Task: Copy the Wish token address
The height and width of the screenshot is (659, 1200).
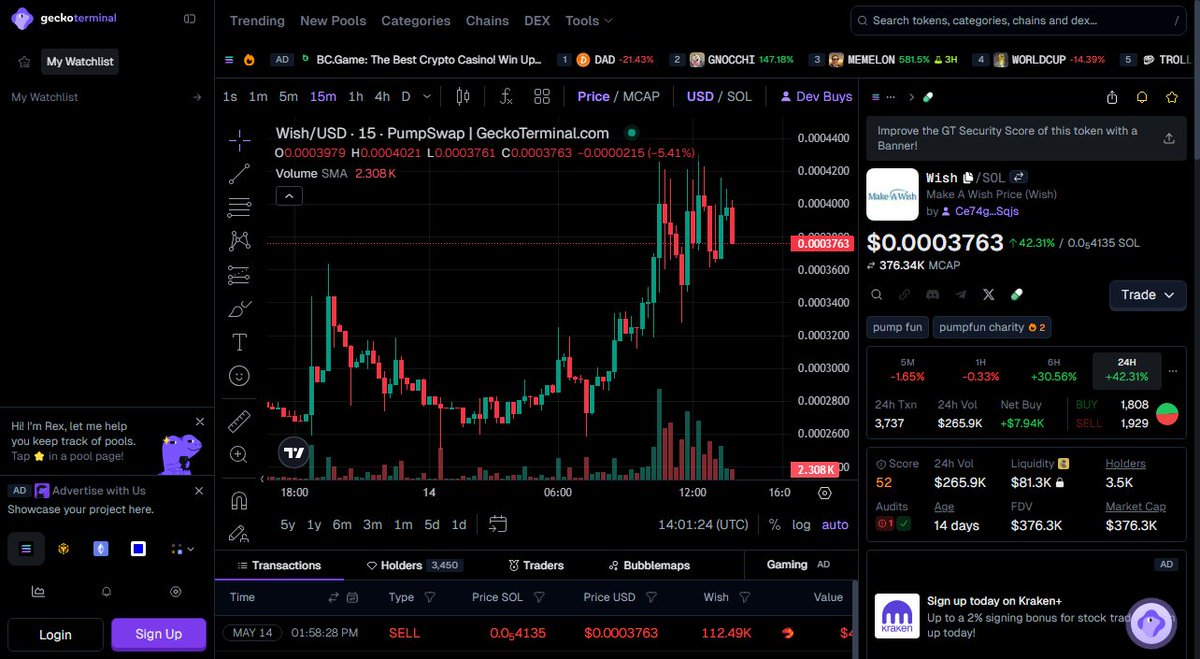Action: (969, 177)
